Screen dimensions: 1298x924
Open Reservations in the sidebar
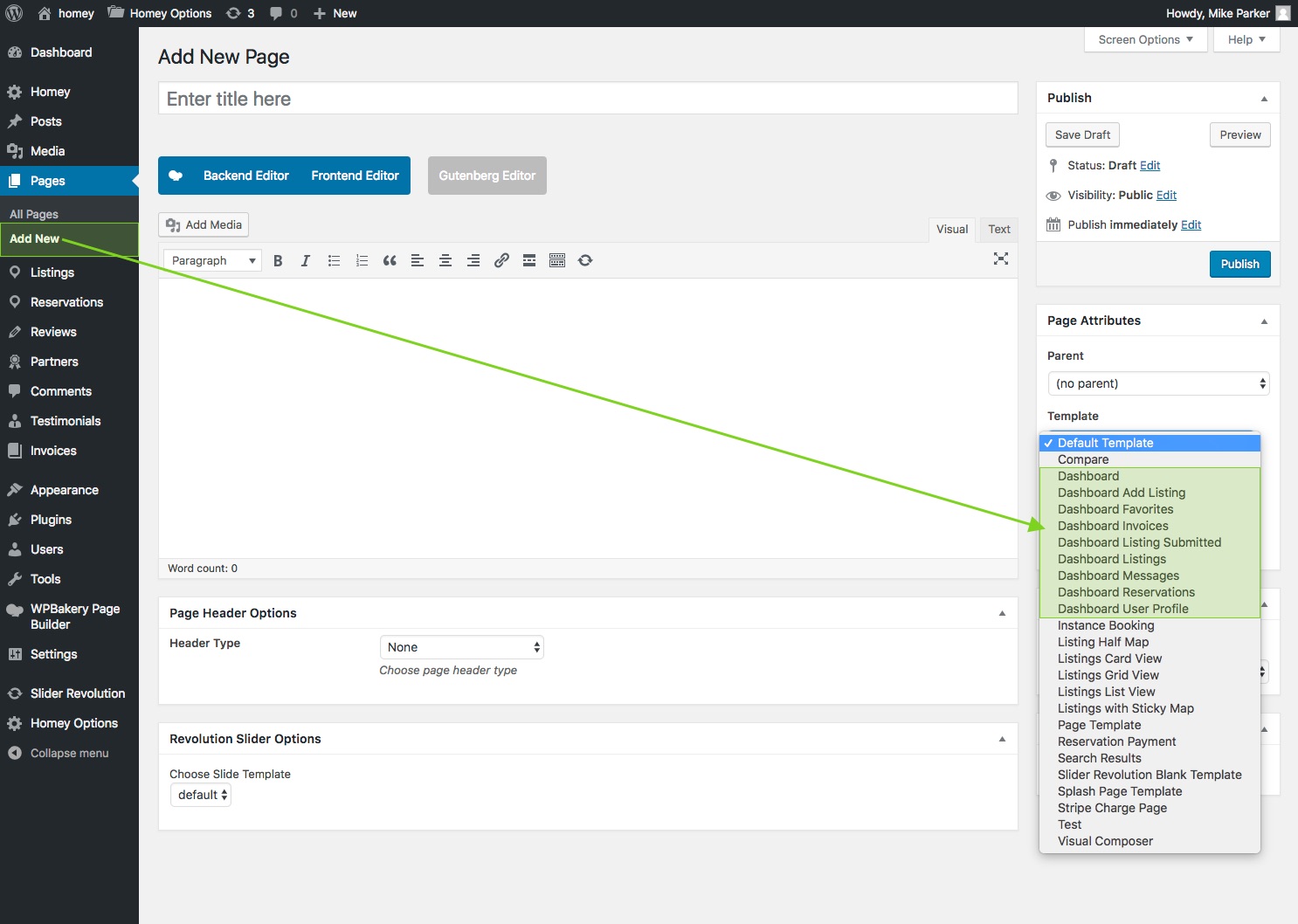[x=69, y=302]
